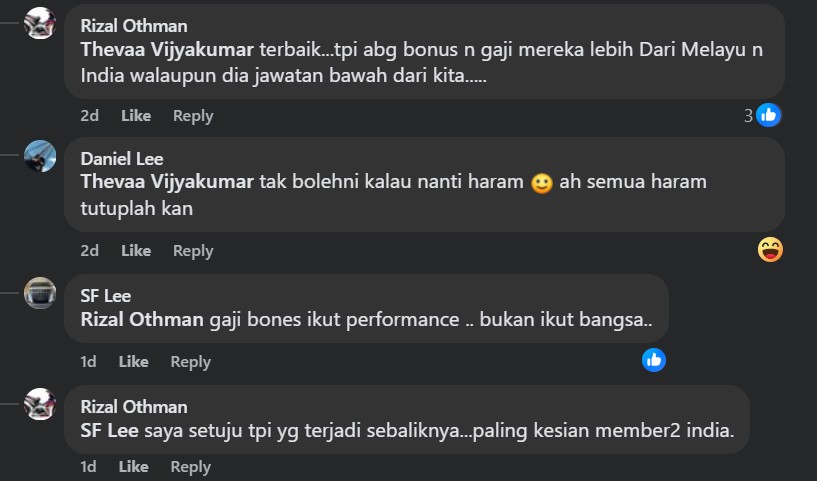Reply to Daniel Lee's comment
817x481 pixels.
tap(193, 251)
